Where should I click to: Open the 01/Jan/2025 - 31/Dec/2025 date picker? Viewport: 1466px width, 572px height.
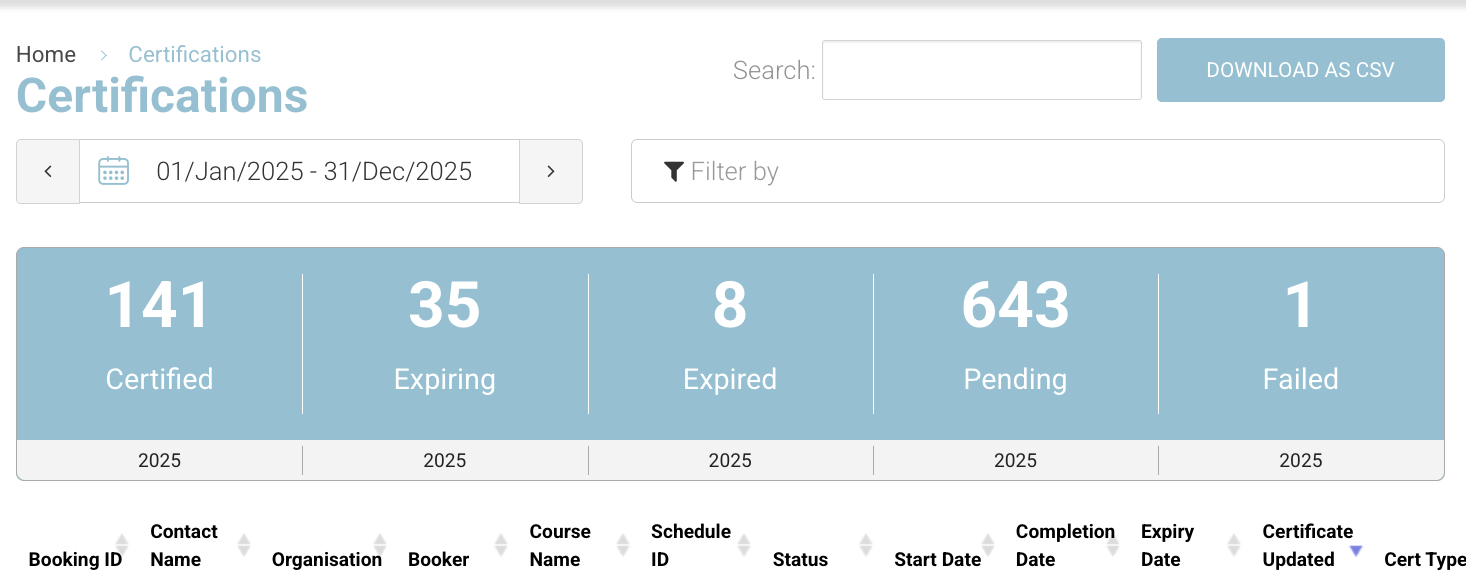click(314, 171)
